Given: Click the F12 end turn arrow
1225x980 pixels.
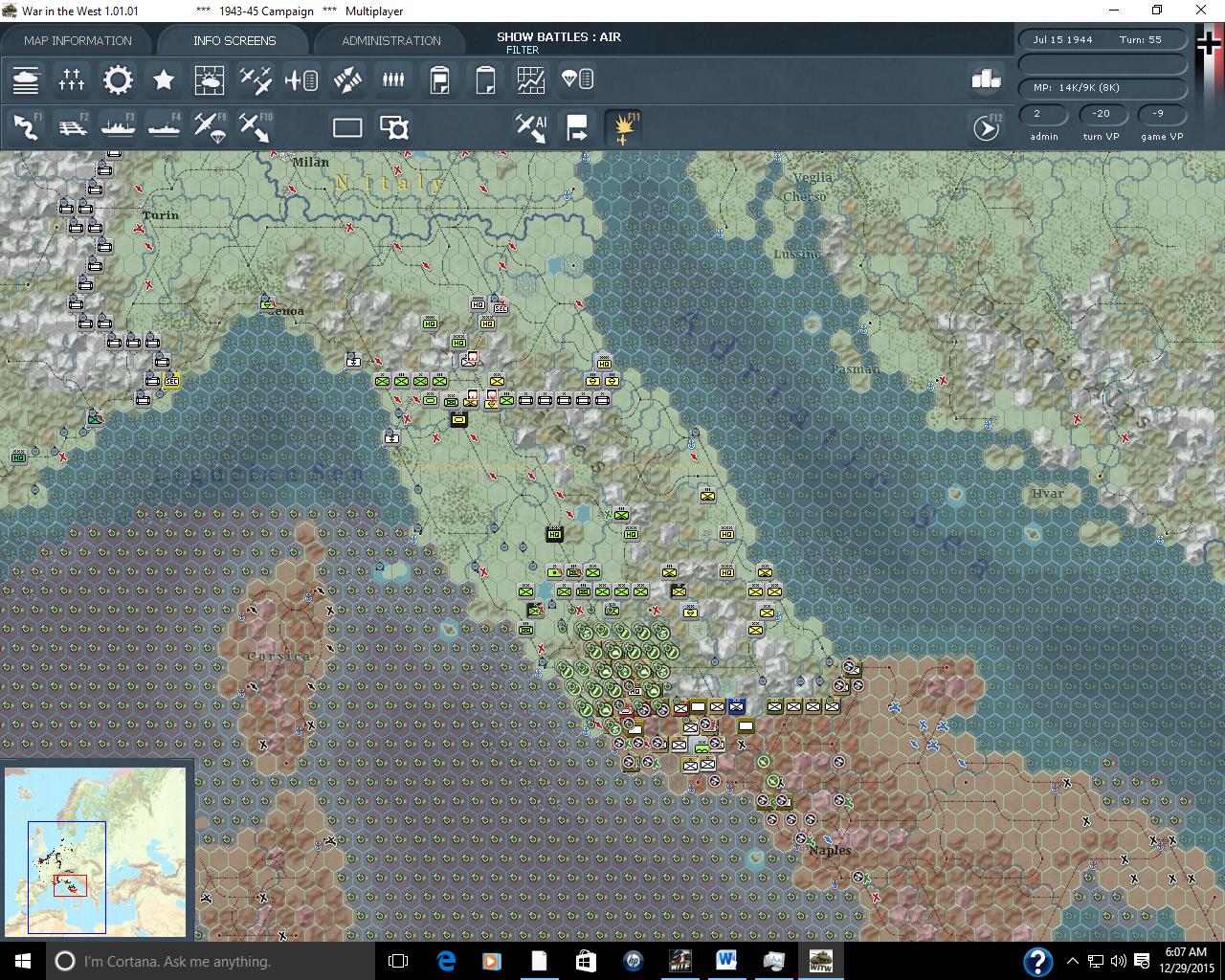Looking at the screenshot, I should pyautogui.click(x=987, y=127).
